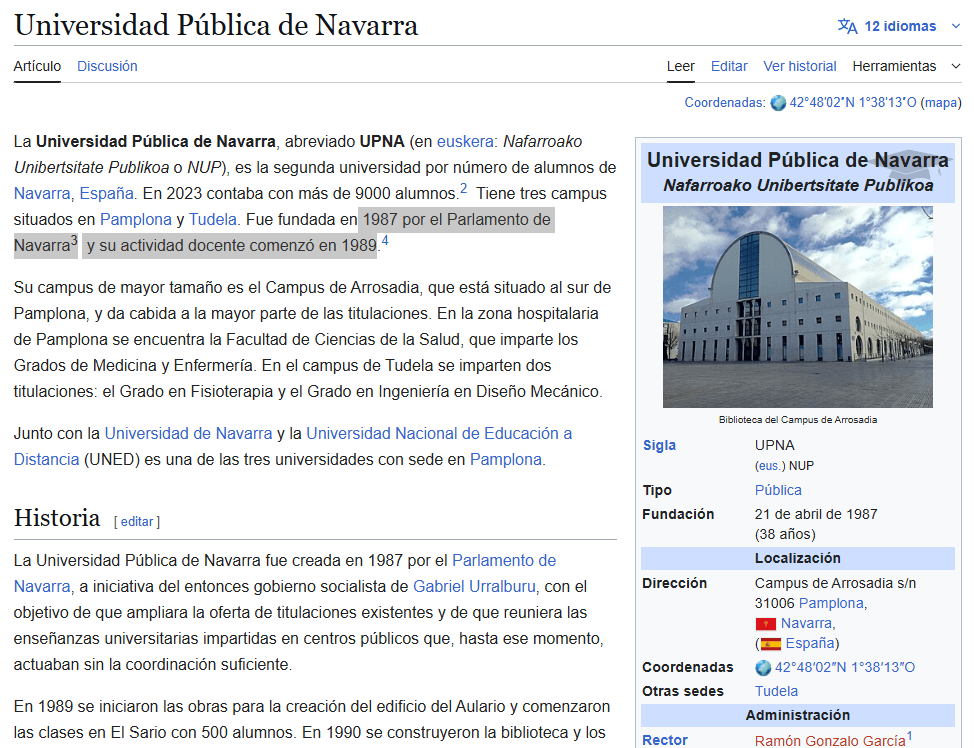Screen dimensions: 974x748
Task: Click globe icon in infobox Coordenadas row
Action: pos(763,668)
